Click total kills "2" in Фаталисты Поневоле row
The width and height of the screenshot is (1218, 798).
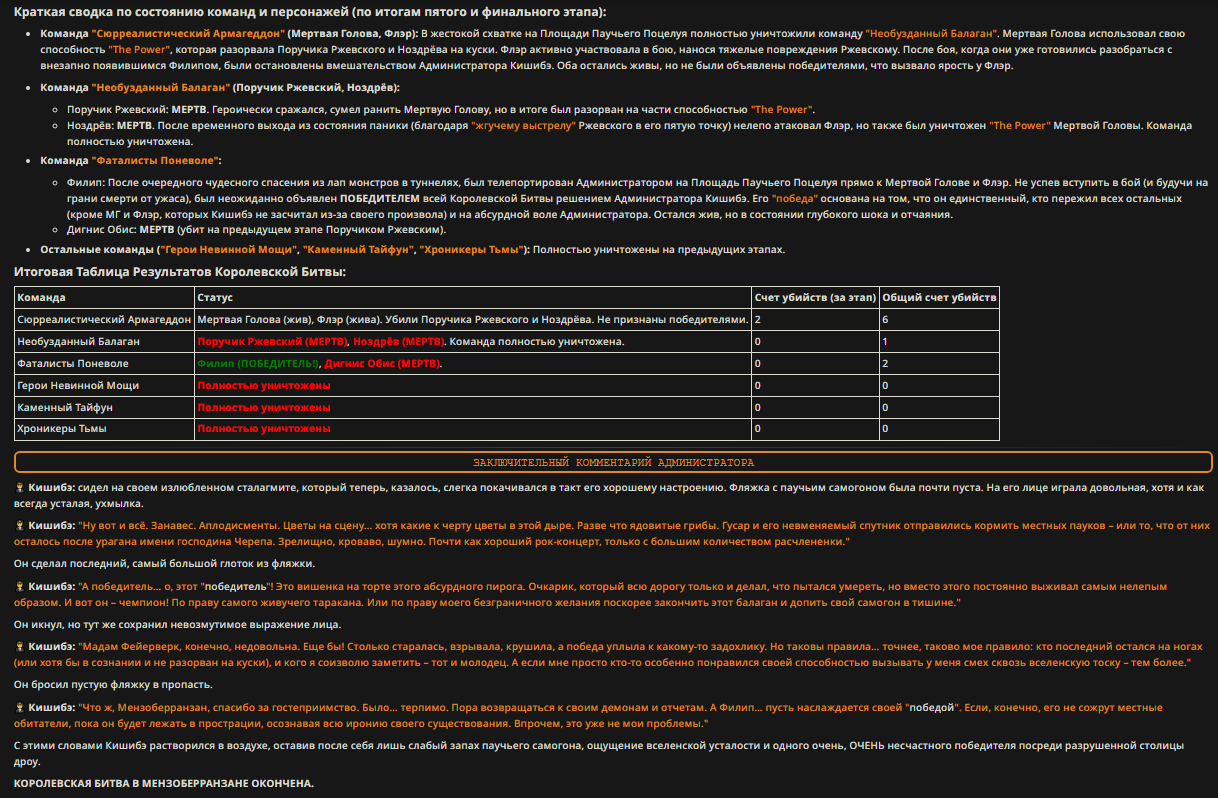(885, 363)
